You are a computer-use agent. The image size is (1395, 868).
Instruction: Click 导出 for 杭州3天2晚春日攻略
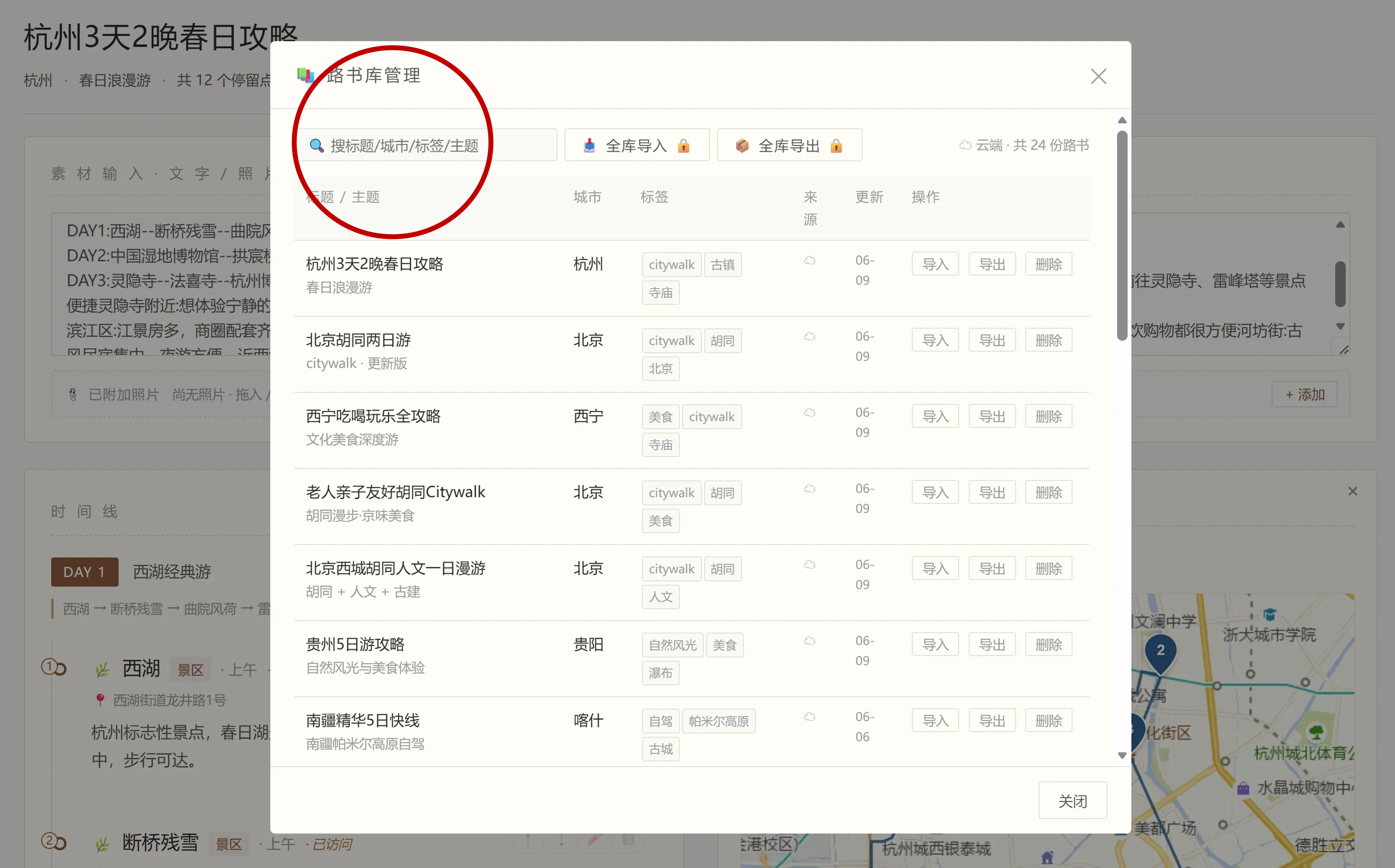(x=992, y=264)
